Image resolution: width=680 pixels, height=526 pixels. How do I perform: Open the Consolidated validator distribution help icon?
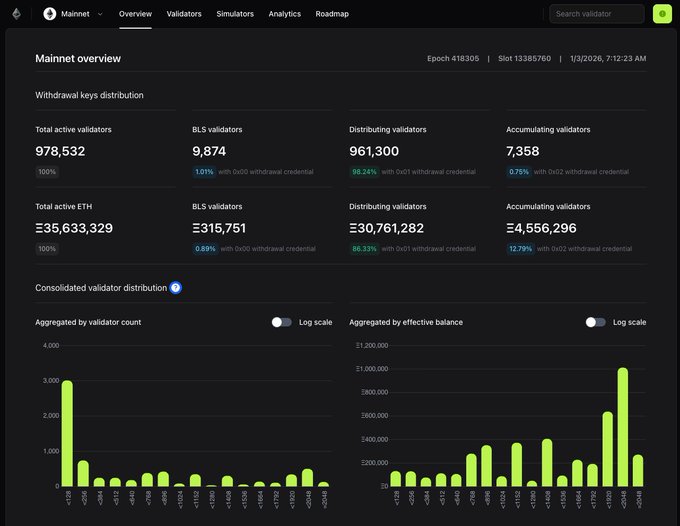click(176, 288)
